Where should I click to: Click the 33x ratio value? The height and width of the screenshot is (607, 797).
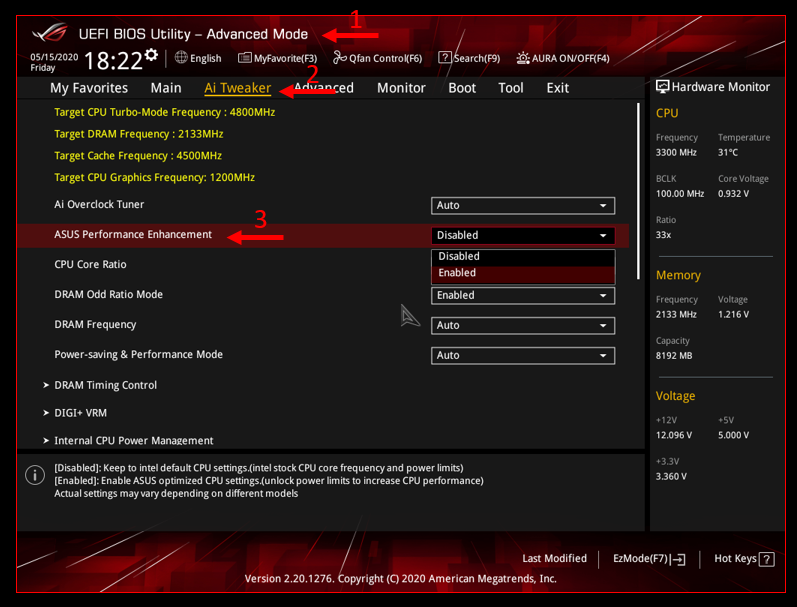point(663,235)
